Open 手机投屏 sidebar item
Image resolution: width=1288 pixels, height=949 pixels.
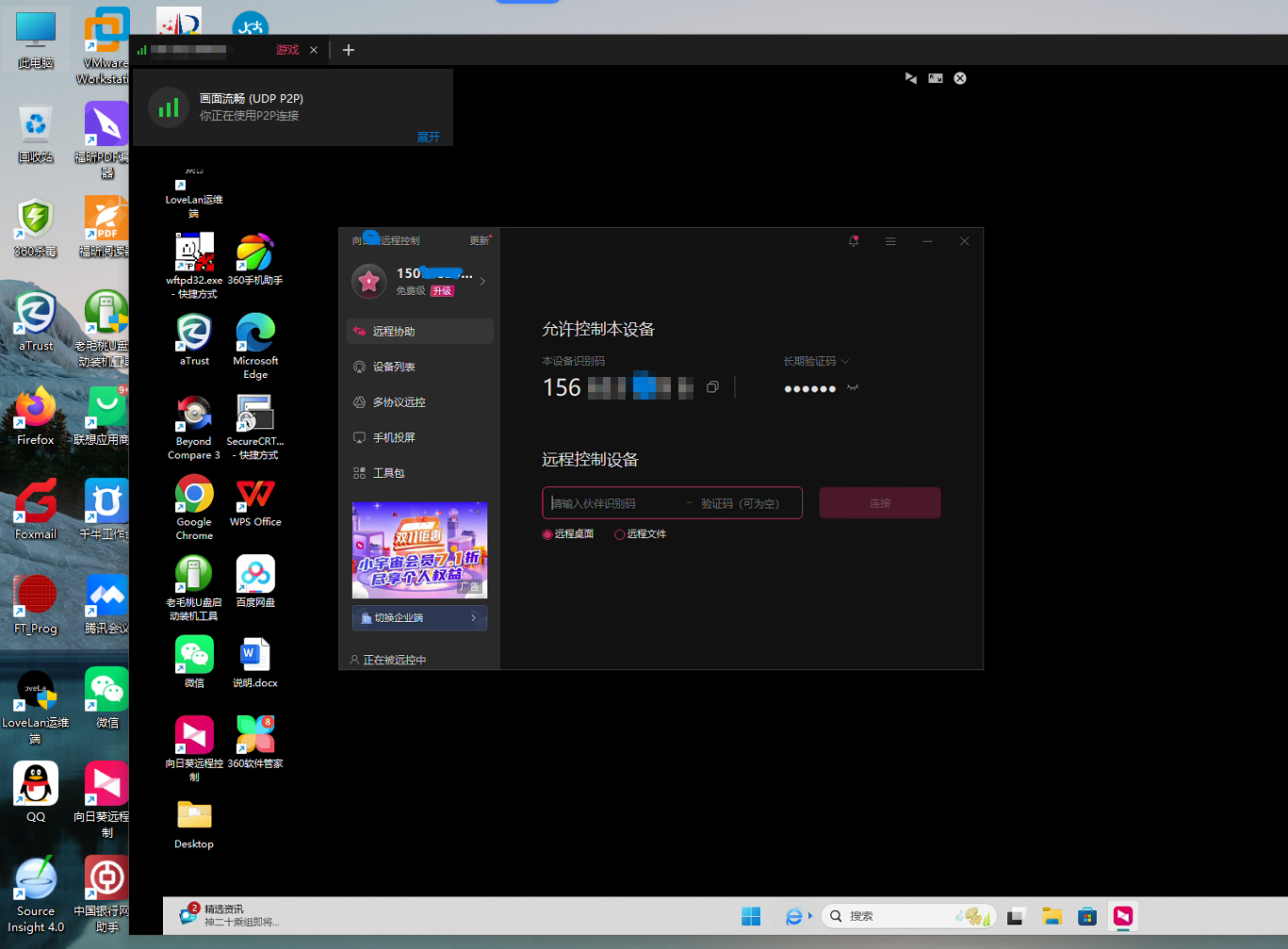point(393,438)
